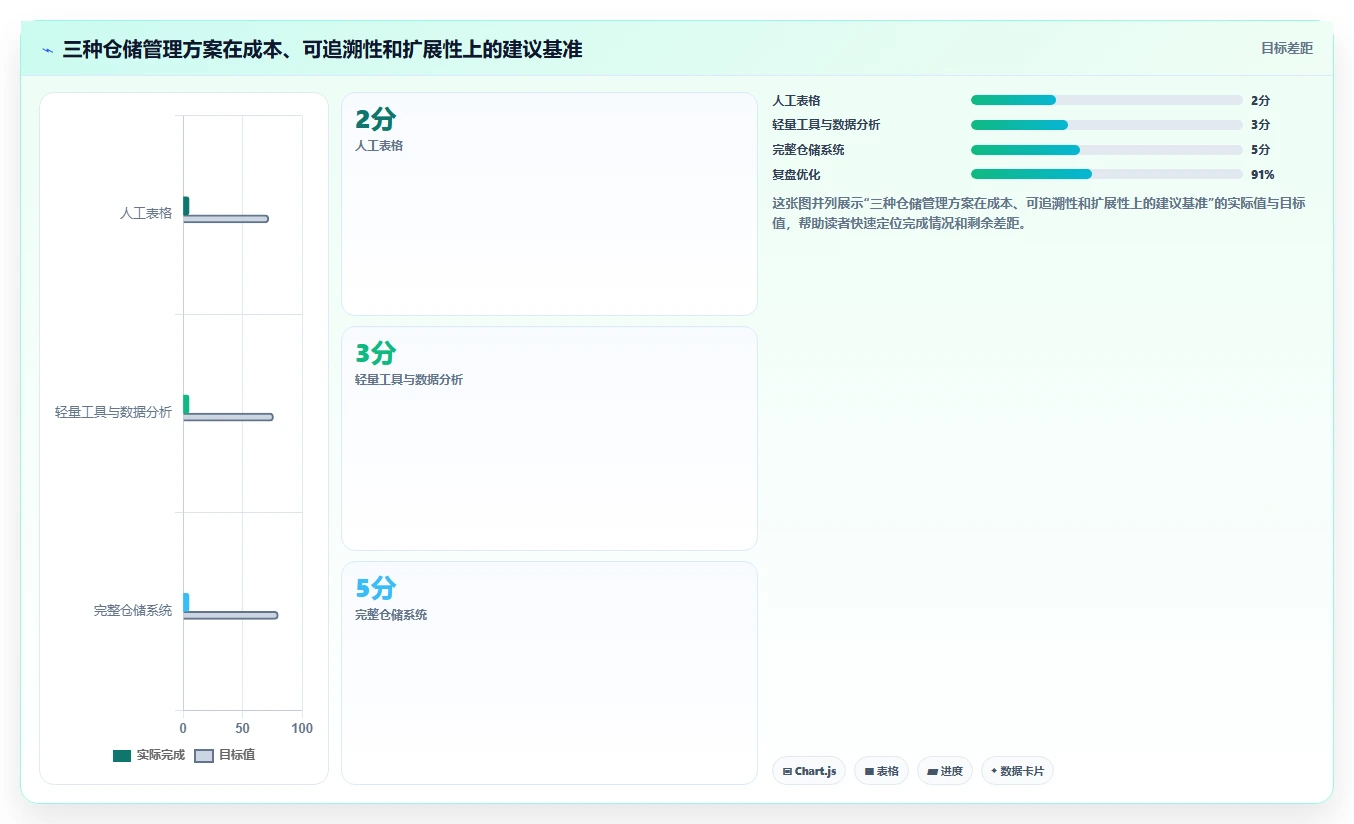Click the 表格 tag chip
The image size is (1354, 824).
click(881, 771)
